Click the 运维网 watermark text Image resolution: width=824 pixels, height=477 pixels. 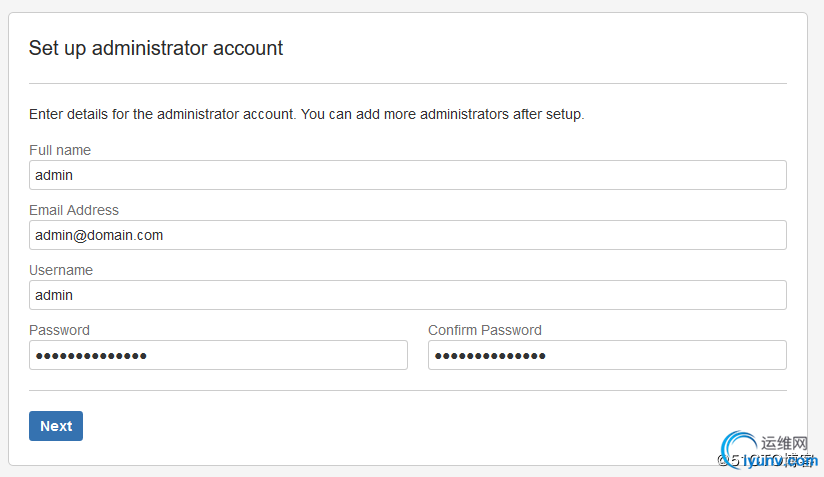[784, 443]
